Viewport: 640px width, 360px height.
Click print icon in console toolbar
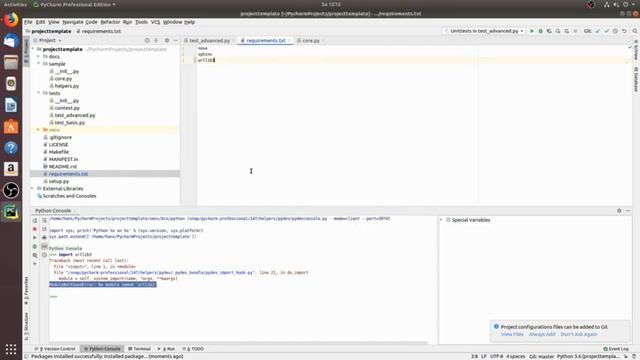click(x=44, y=238)
